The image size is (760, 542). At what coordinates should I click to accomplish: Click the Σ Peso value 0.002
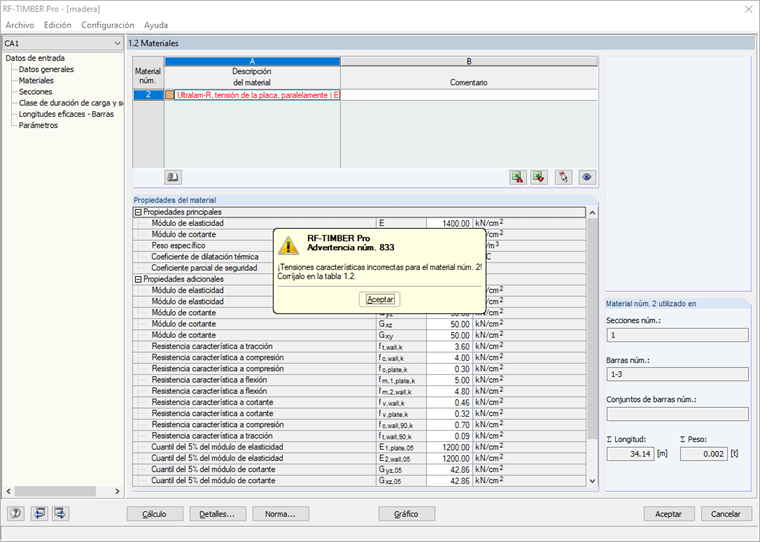704,454
